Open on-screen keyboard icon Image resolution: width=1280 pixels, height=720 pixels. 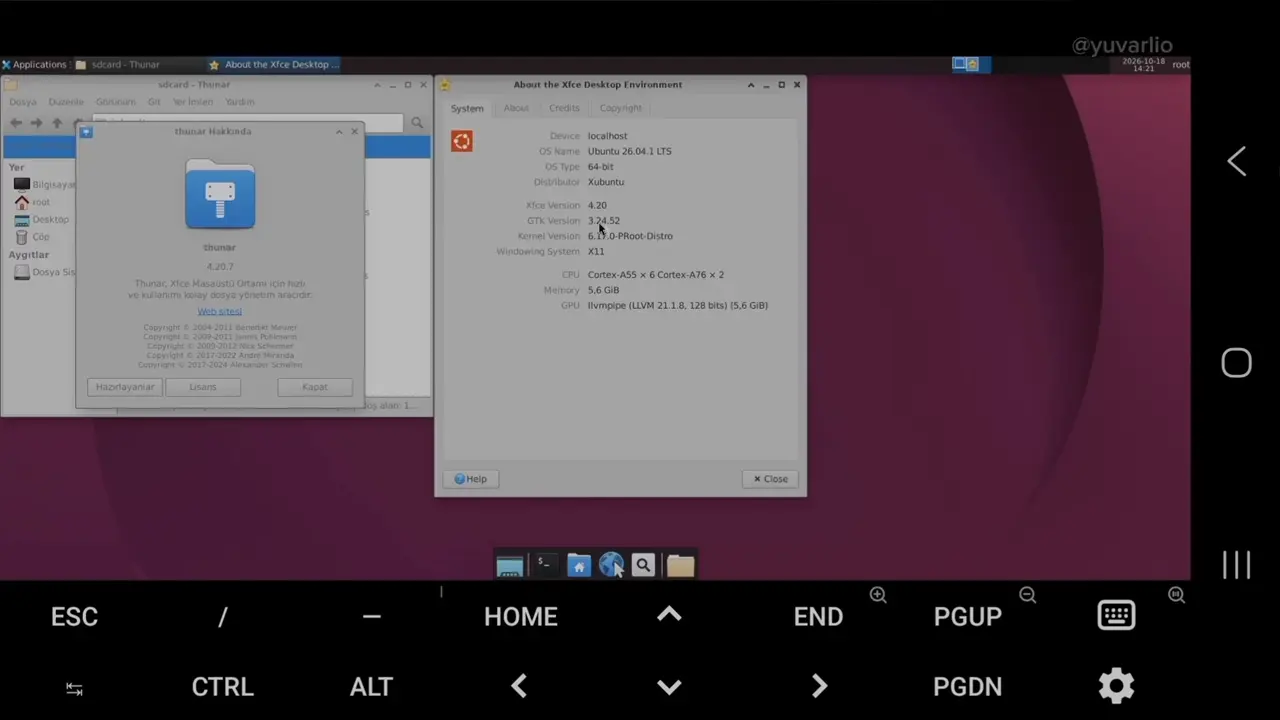click(1116, 616)
